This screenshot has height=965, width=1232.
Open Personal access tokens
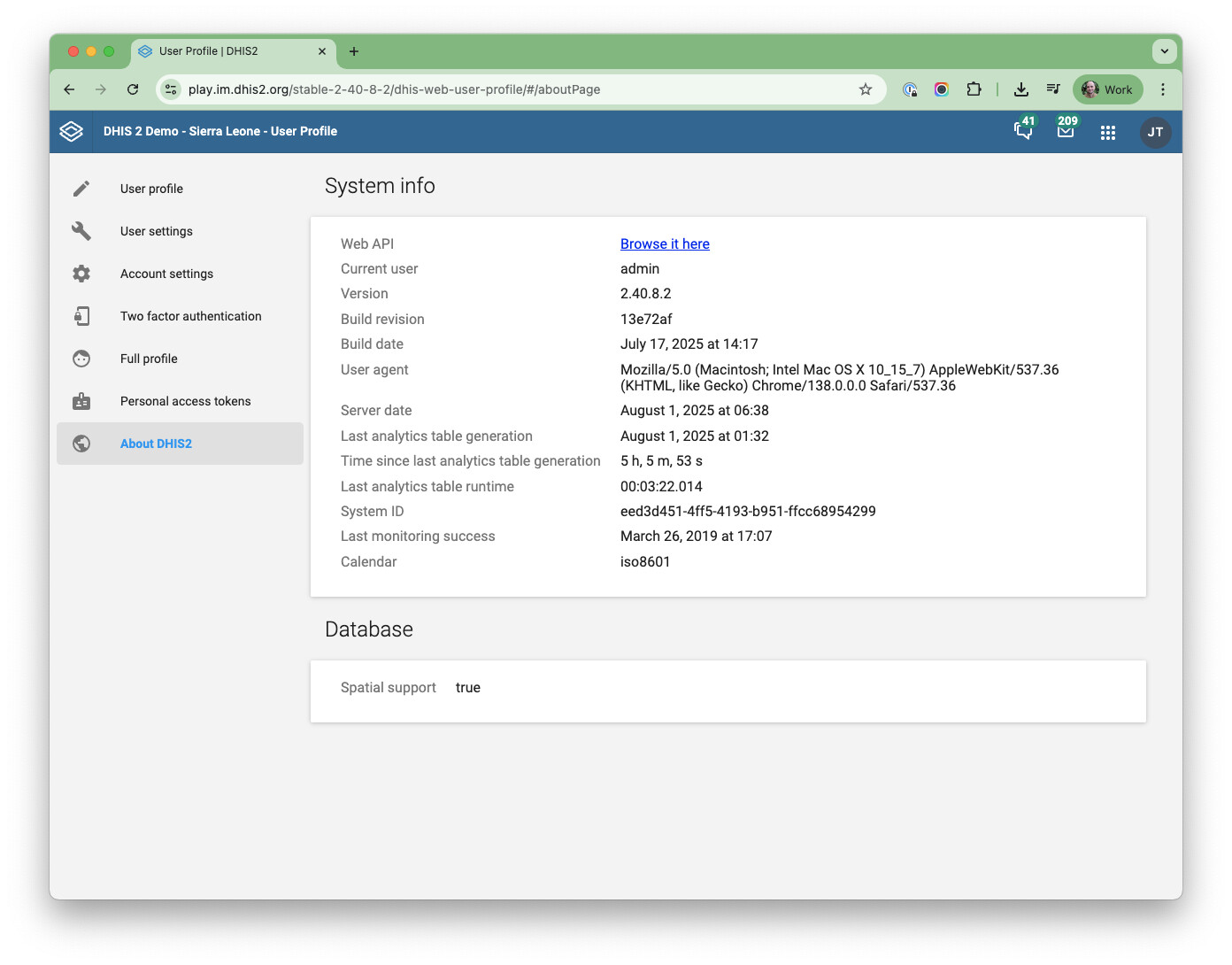pyautogui.click(x=185, y=401)
